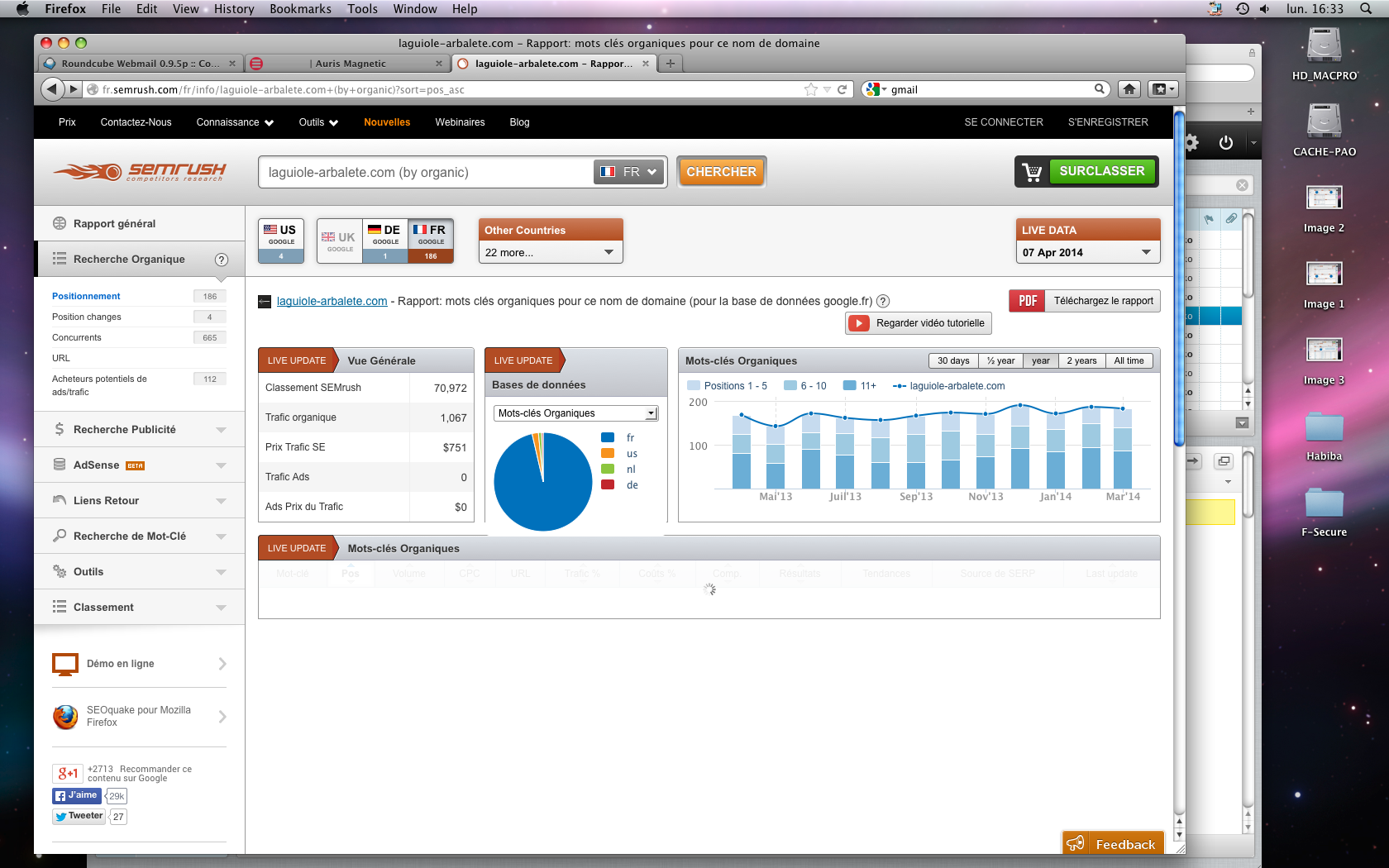Click the search magnifier icon in search box
Image resolution: width=1389 pixels, height=868 pixels.
(1100, 89)
